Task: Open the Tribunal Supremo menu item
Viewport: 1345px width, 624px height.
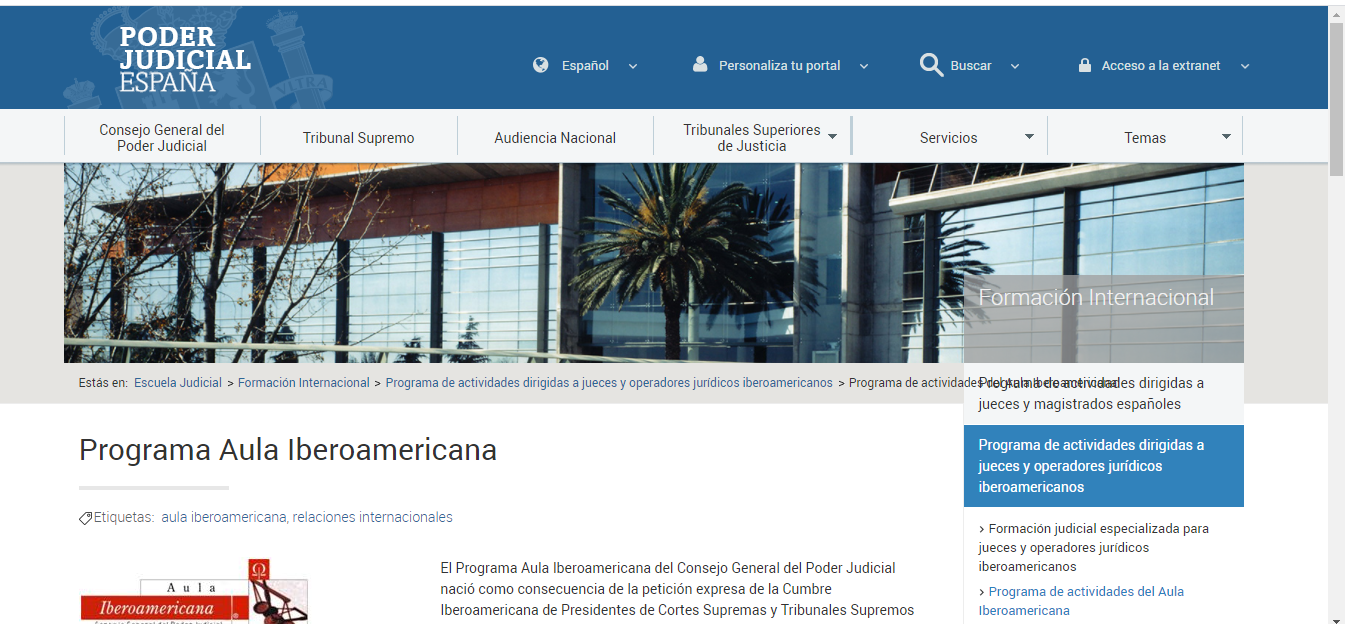Action: (x=358, y=138)
